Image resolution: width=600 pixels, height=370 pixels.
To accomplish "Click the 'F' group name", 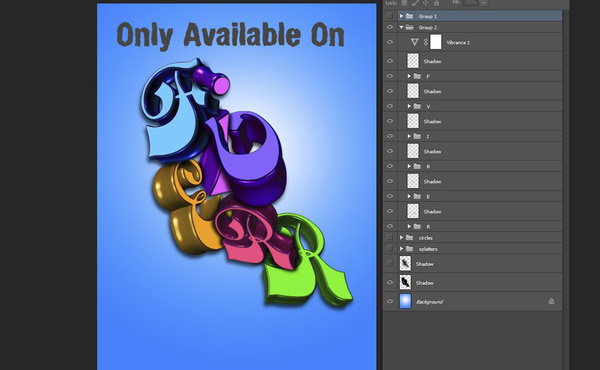I will pos(428,76).
